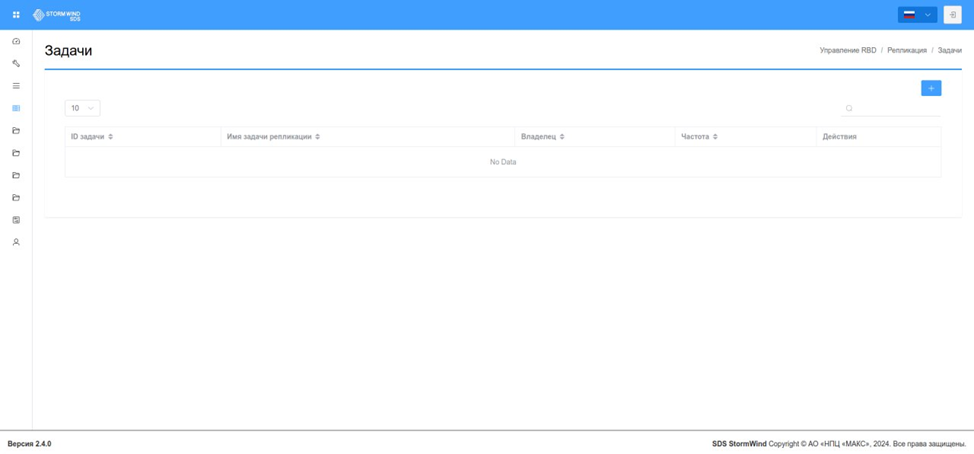The image size is (974, 454).
Task: Open the dashboard gauge icon in sidebar
Action: [x=16, y=41]
